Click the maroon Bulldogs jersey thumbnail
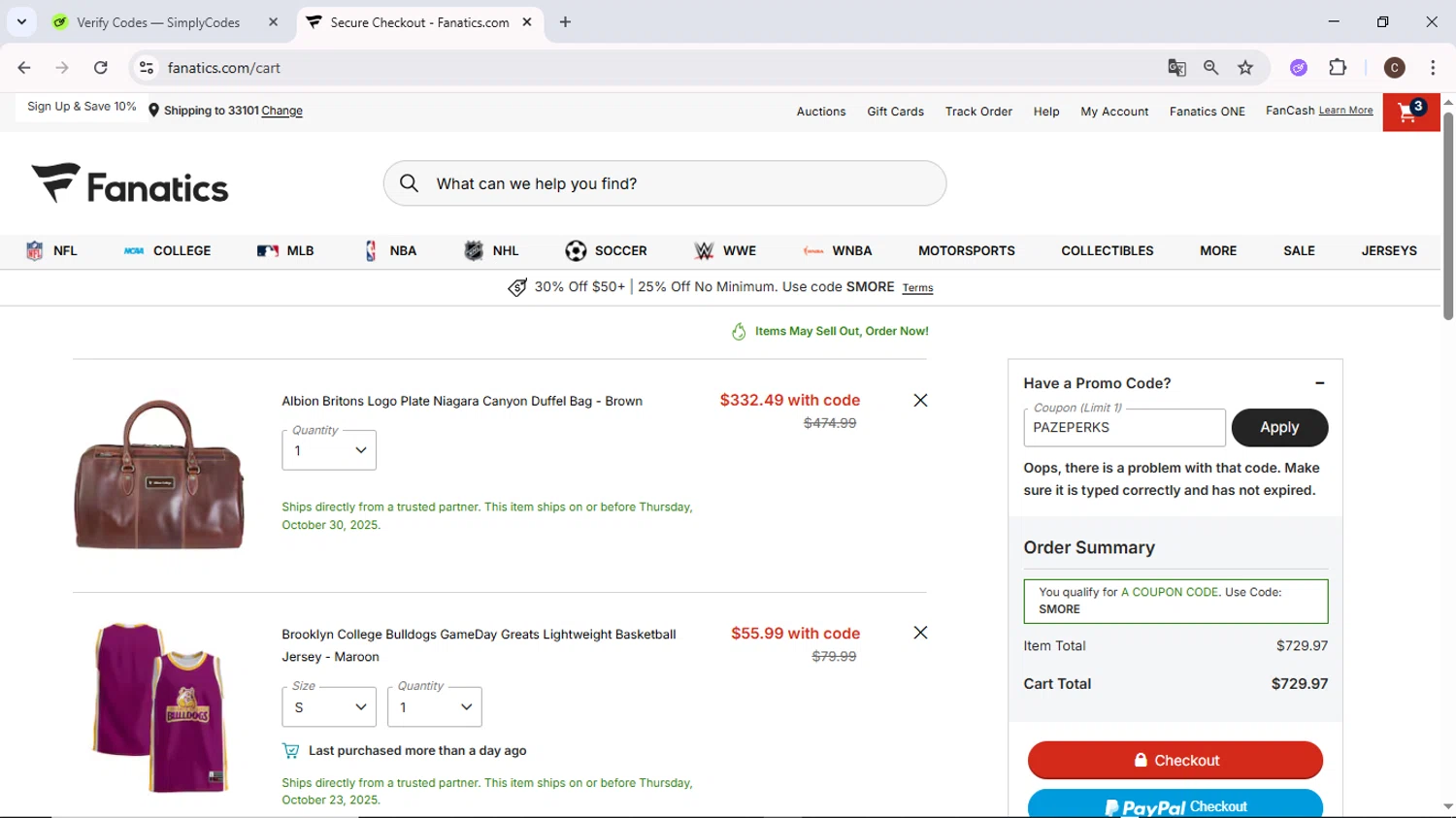 point(161,708)
